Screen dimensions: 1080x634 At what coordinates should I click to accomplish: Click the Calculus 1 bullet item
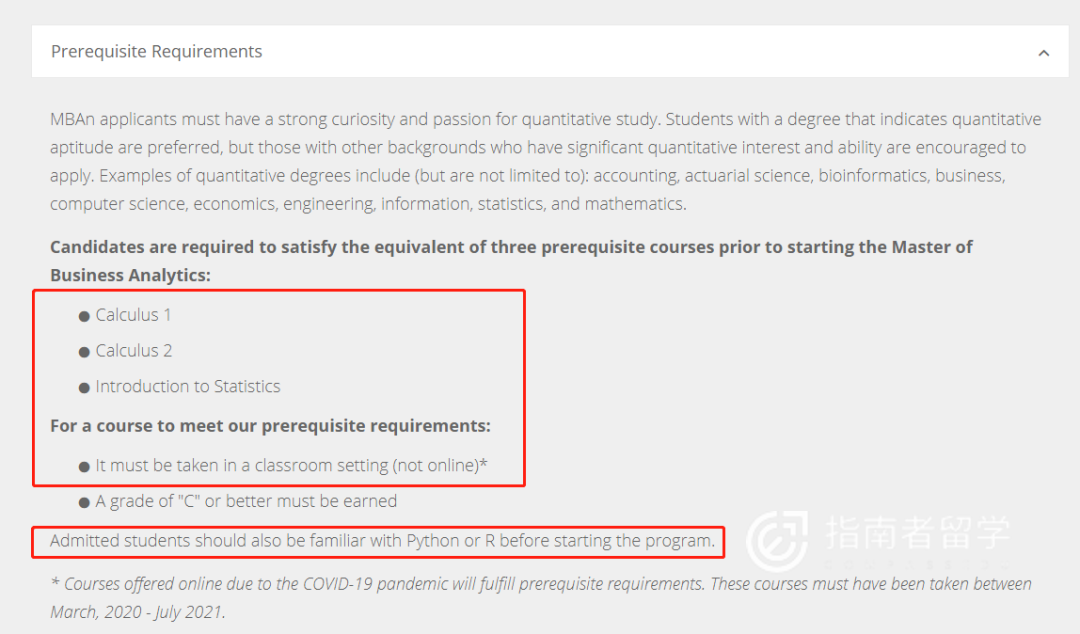pos(133,315)
